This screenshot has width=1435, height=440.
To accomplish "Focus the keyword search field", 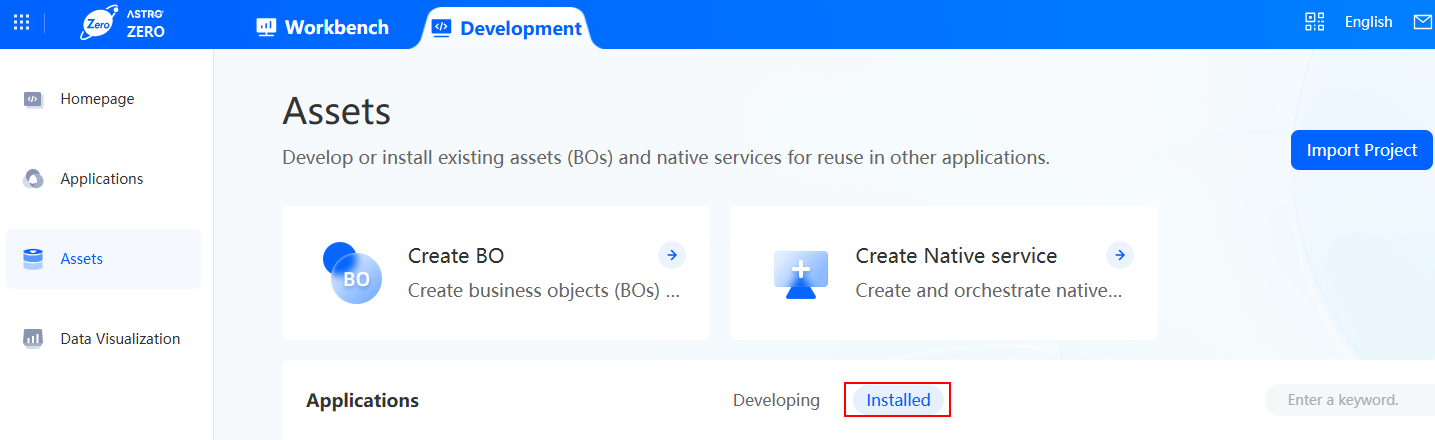I will point(1350,400).
